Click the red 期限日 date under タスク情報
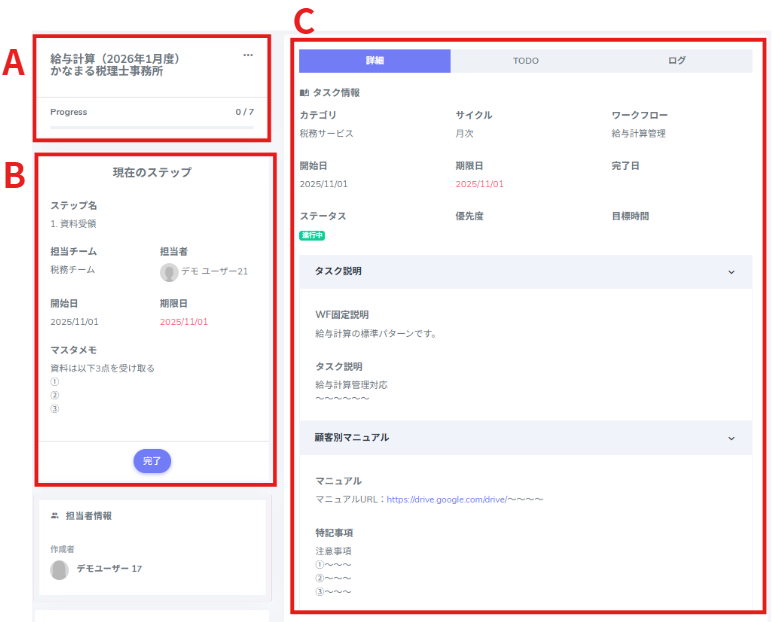The image size is (774, 622). [480, 184]
